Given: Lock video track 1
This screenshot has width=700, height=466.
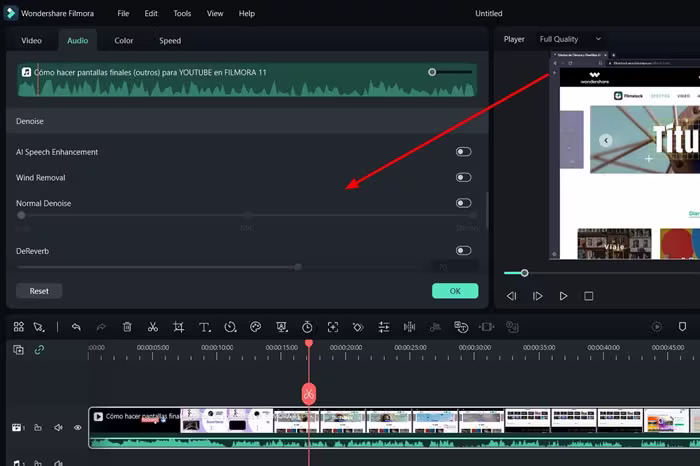Looking at the screenshot, I should (x=38, y=428).
